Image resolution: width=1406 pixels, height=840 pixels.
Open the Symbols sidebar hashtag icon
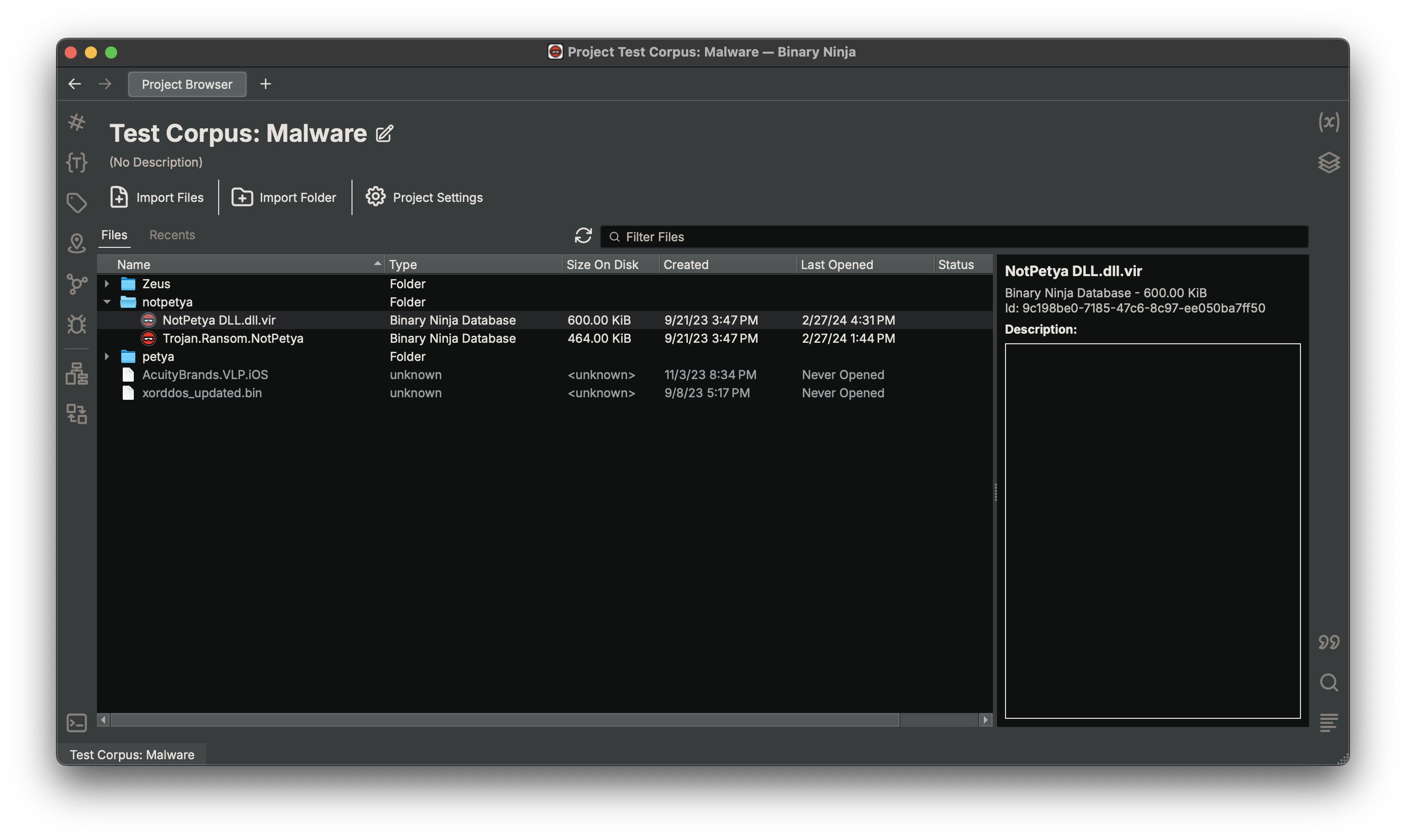pyautogui.click(x=76, y=122)
